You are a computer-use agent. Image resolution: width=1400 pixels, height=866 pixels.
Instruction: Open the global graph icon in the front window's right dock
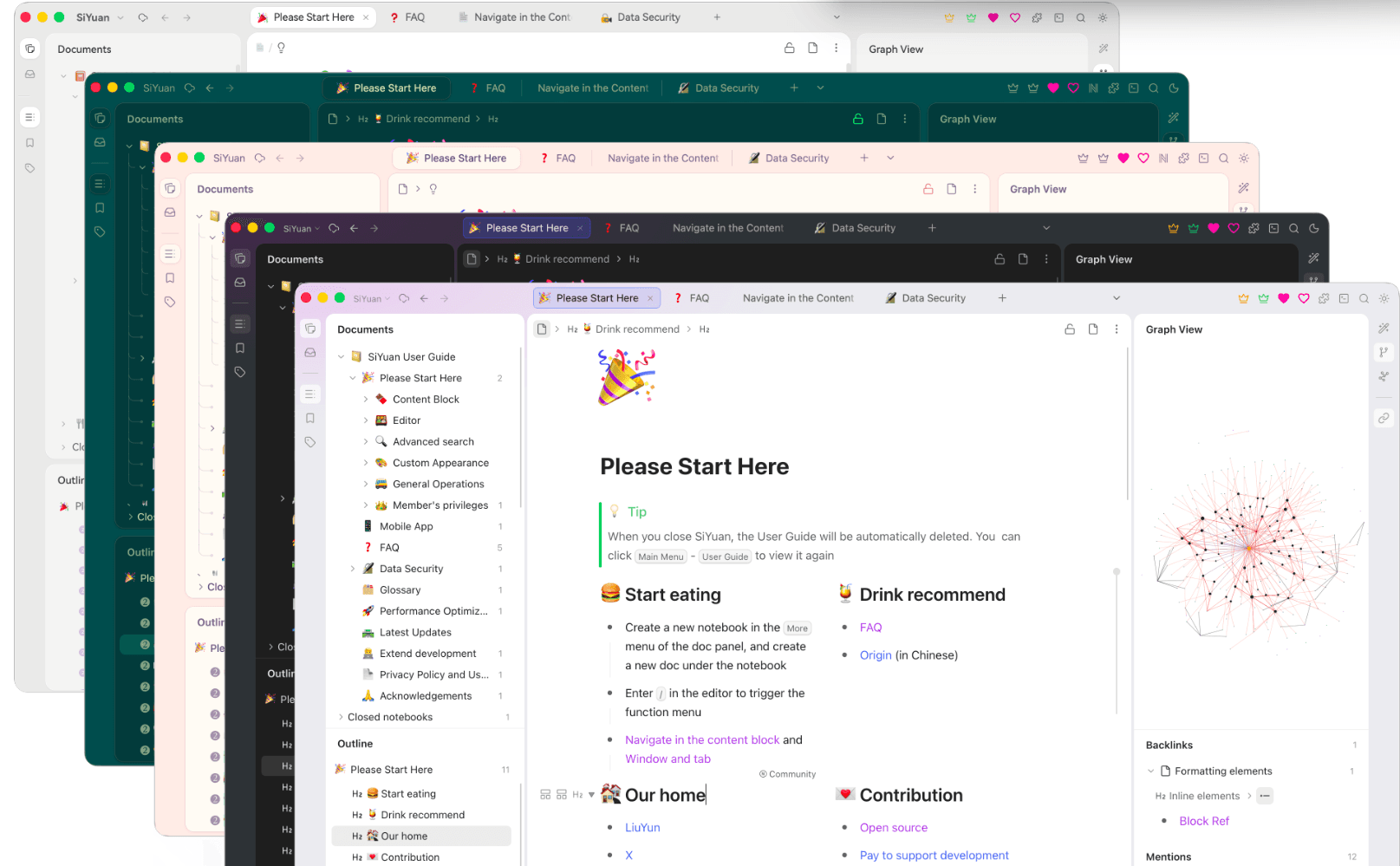1384,376
